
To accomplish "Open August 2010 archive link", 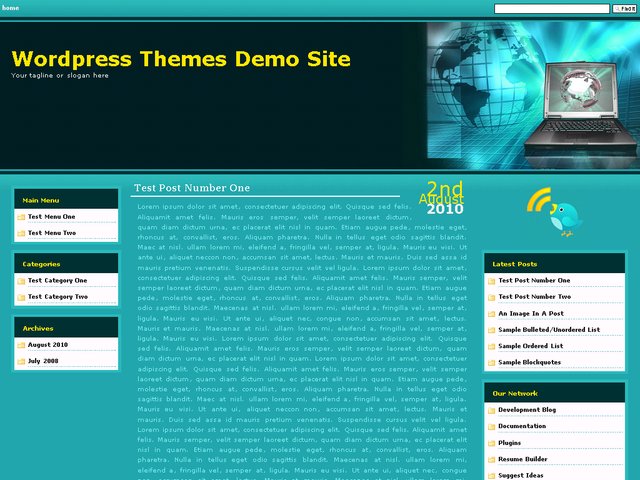I will (x=48, y=345).
